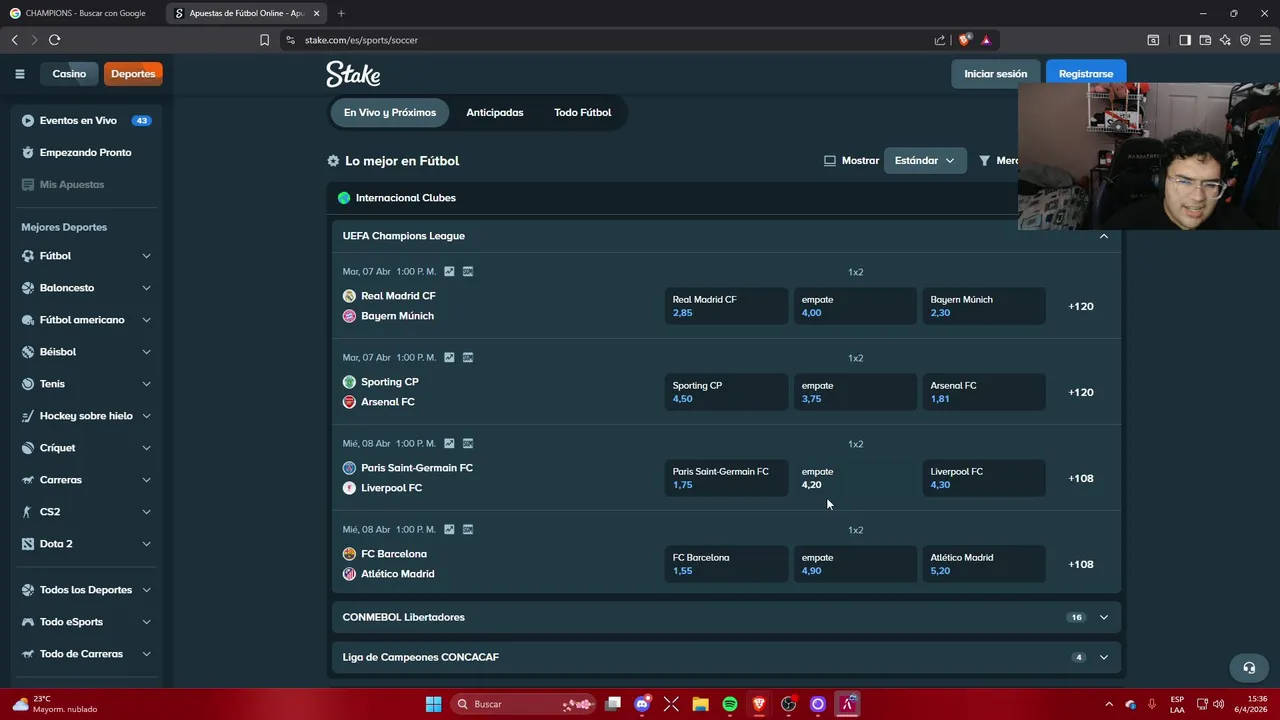The image size is (1280, 720).
Task: Open Task View from the taskbar
Action: (613, 704)
